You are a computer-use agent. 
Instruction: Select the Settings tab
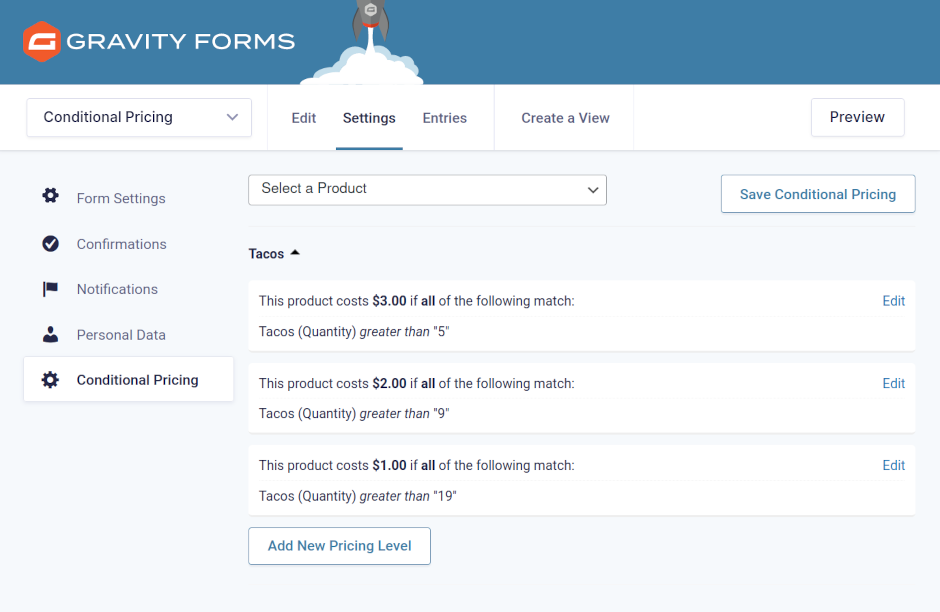369,118
